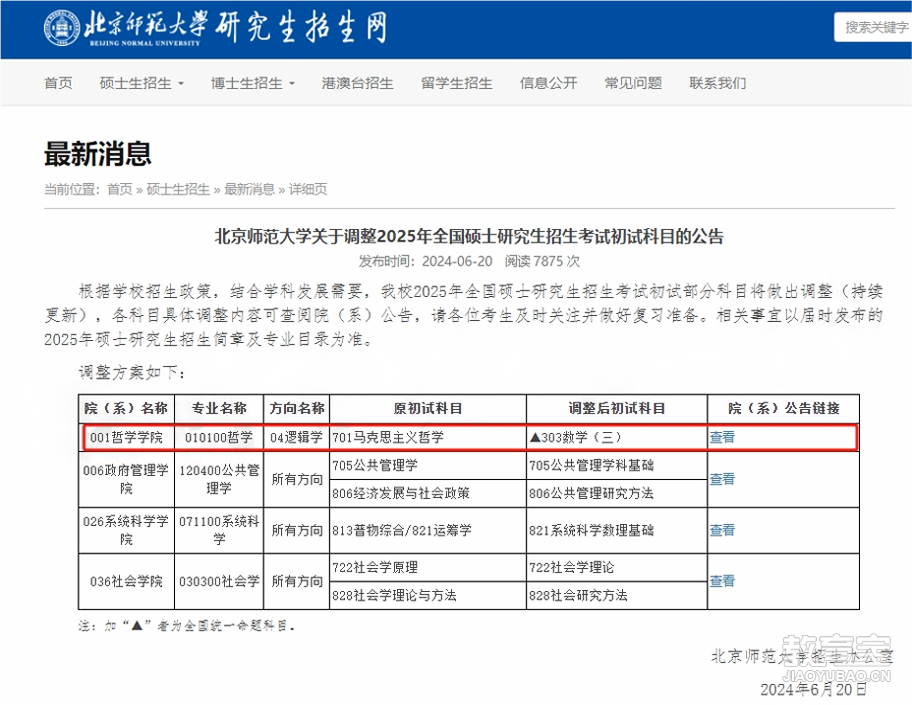
Task: Select the 828社会研究方法 cell
Action: (x=617, y=595)
